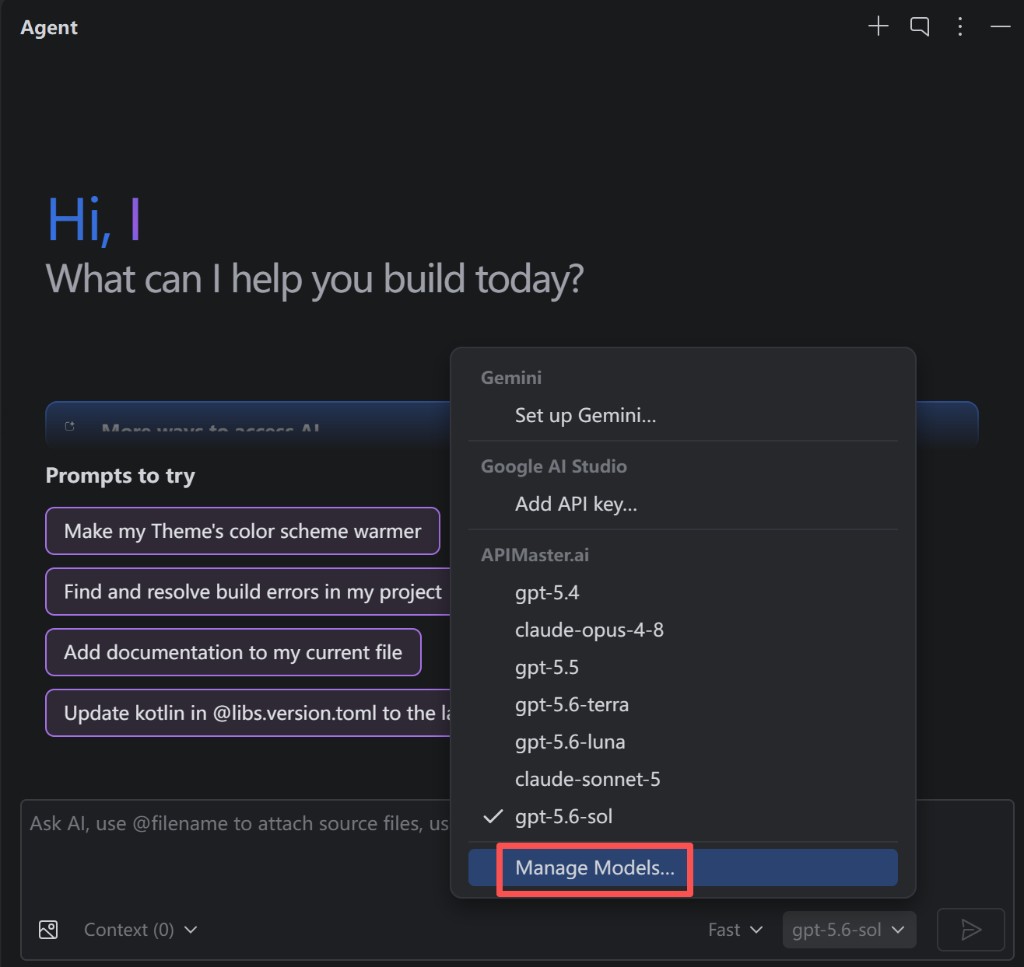Switch to claude-sonnet-5 model
This screenshot has height=967, width=1024.
(x=682, y=778)
